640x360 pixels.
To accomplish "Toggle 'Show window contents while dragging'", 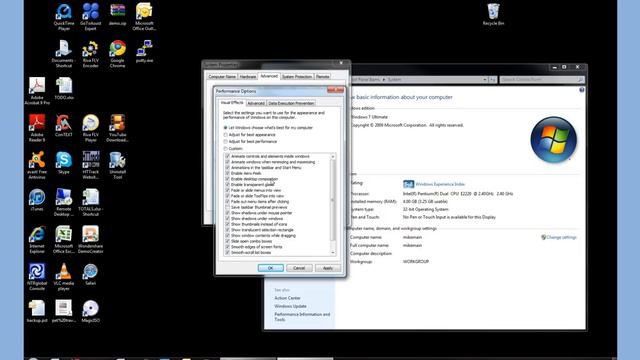I will (x=227, y=236).
